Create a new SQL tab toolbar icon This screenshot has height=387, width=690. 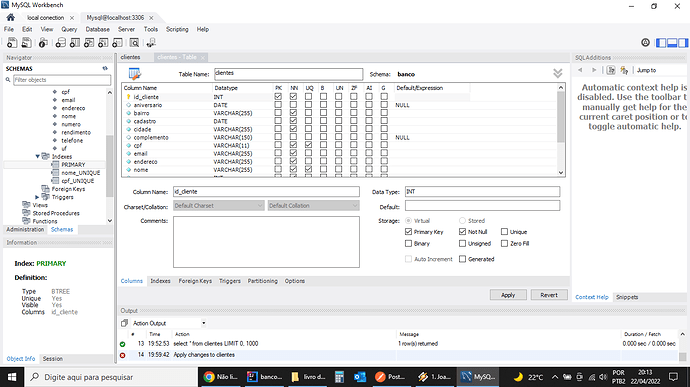tap(12, 43)
